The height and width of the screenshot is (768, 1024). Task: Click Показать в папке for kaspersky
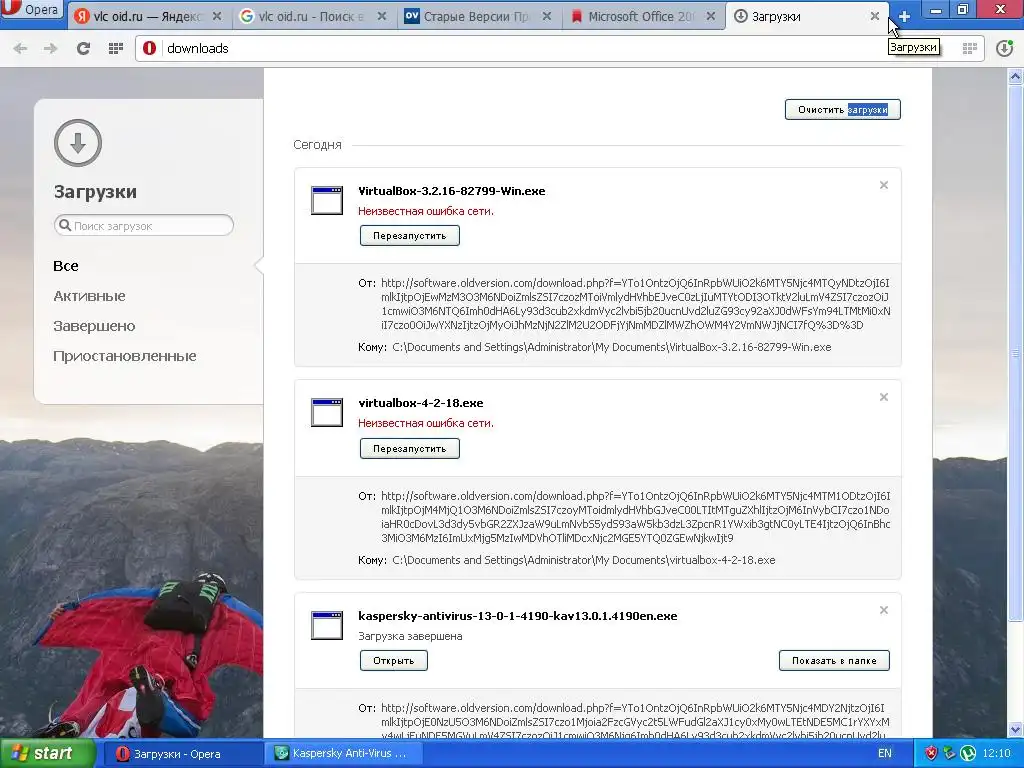click(x=834, y=661)
